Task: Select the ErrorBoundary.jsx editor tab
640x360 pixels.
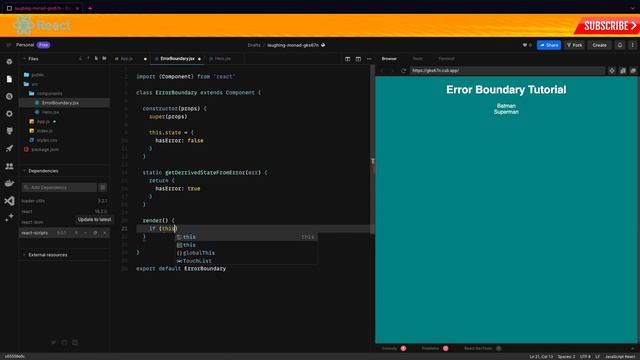Action: (x=177, y=59)
